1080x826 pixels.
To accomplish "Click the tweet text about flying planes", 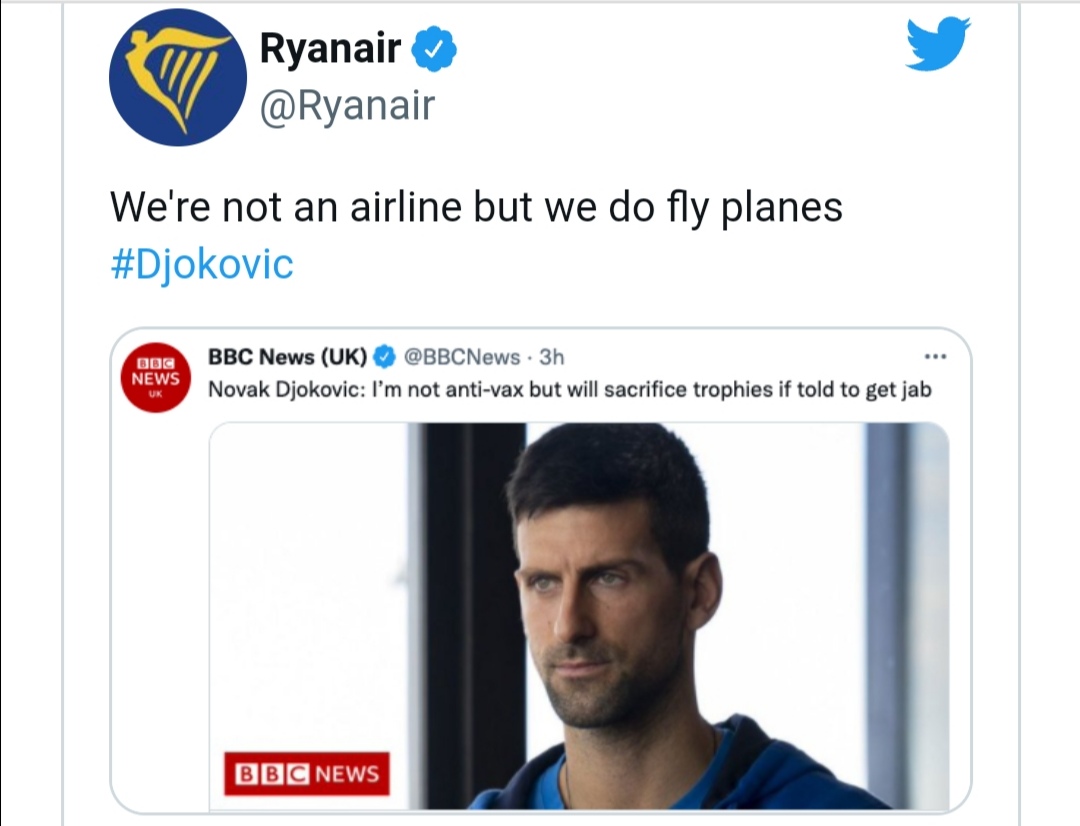I will click(x=477, y=207).
